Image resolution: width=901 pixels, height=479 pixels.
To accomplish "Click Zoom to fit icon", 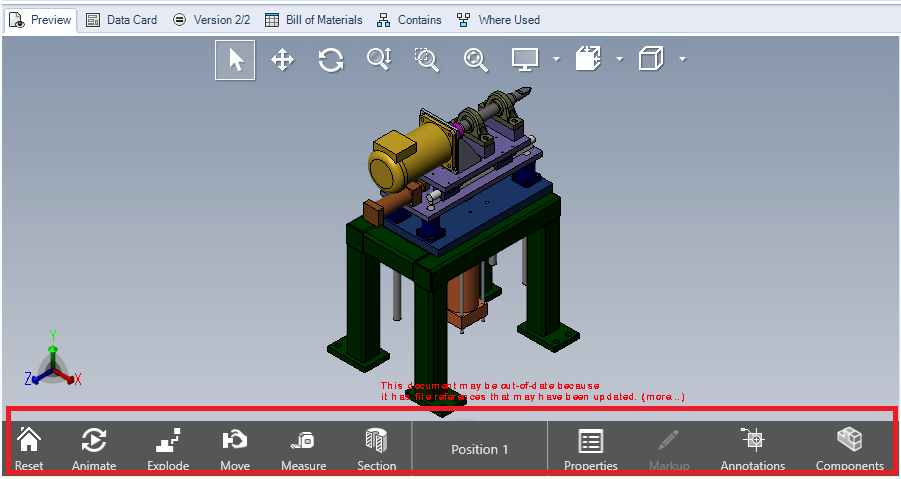I will (x=476, y=60).
